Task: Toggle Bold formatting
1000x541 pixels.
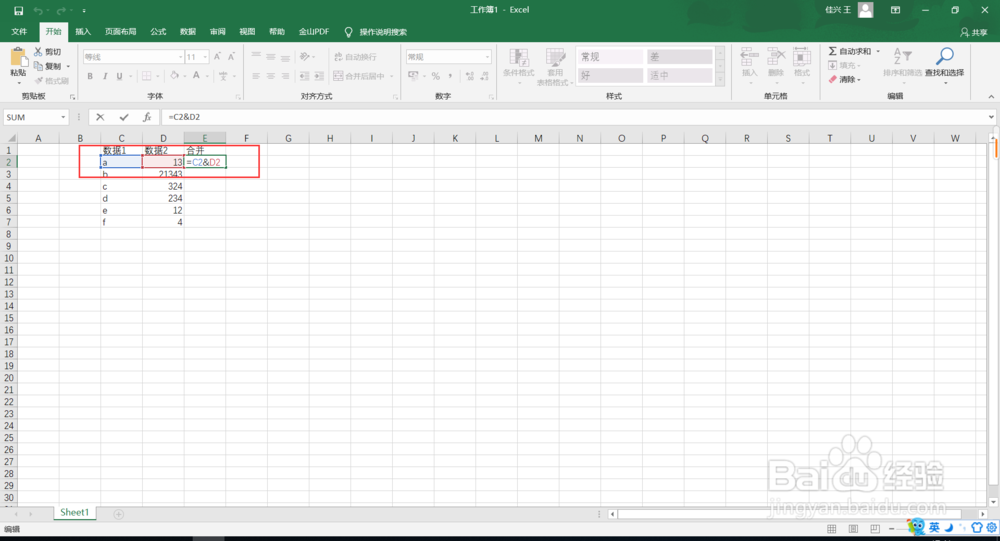Action: click(90, 76)
